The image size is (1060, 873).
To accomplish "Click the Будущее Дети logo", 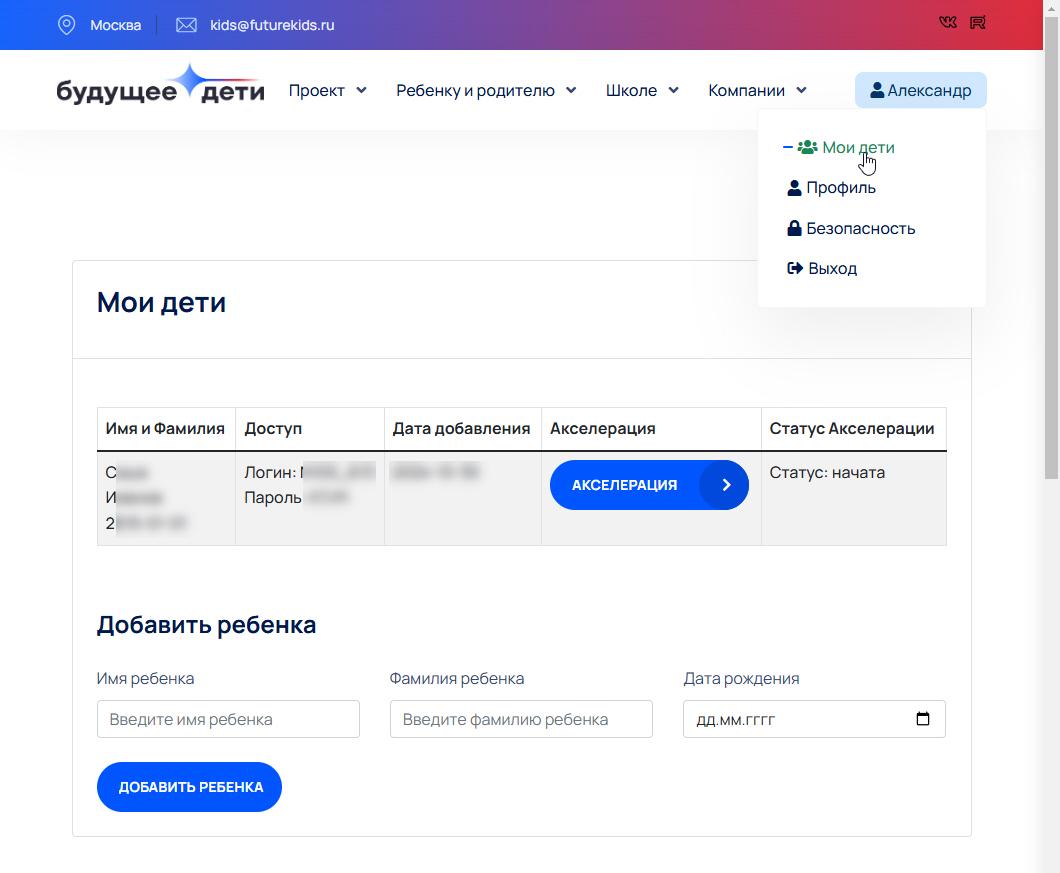I will (160, 89).
